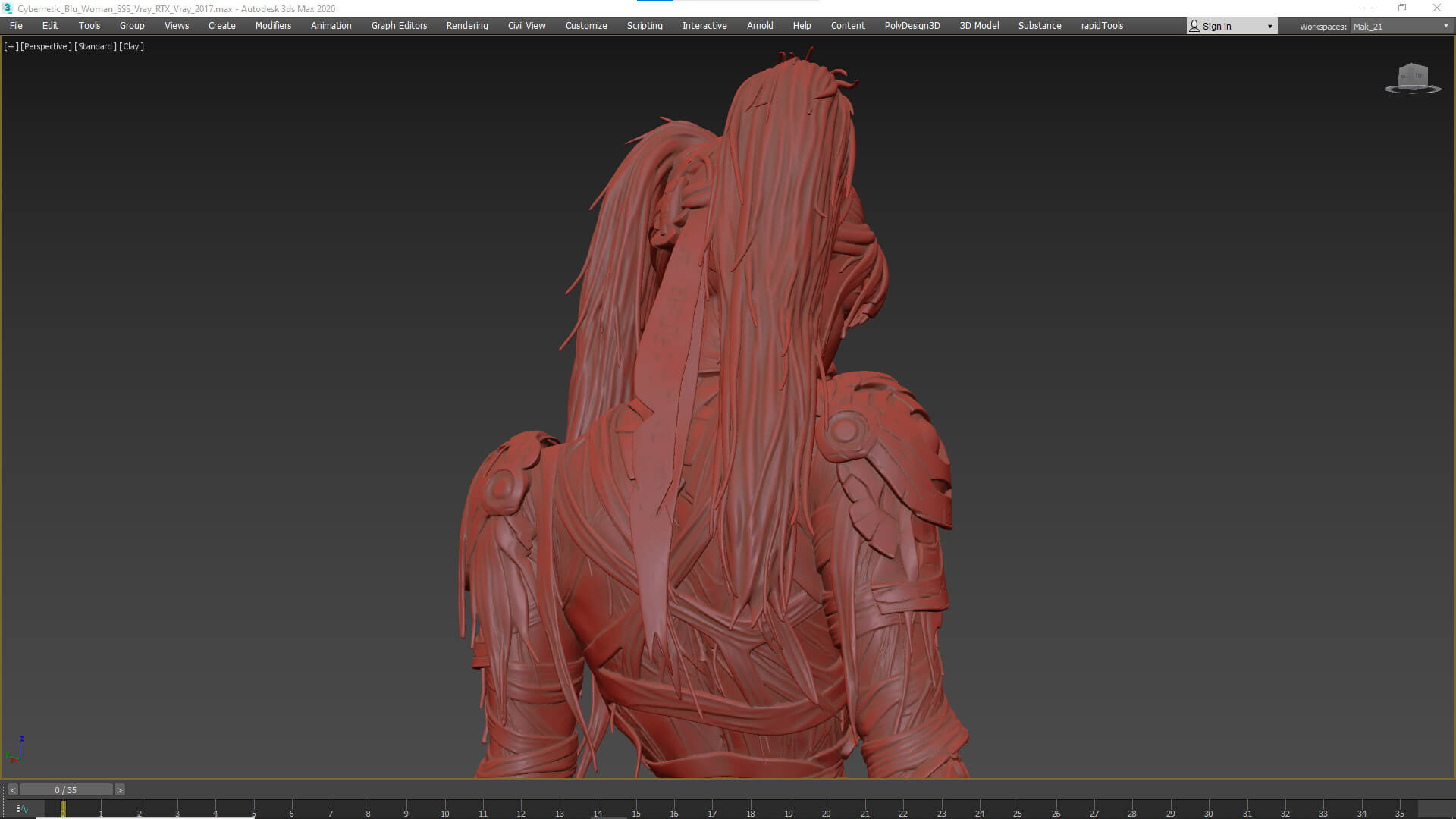Open the Workspaces Mak_21 dropdown

pyautogui.click(x=1401, y=27)
